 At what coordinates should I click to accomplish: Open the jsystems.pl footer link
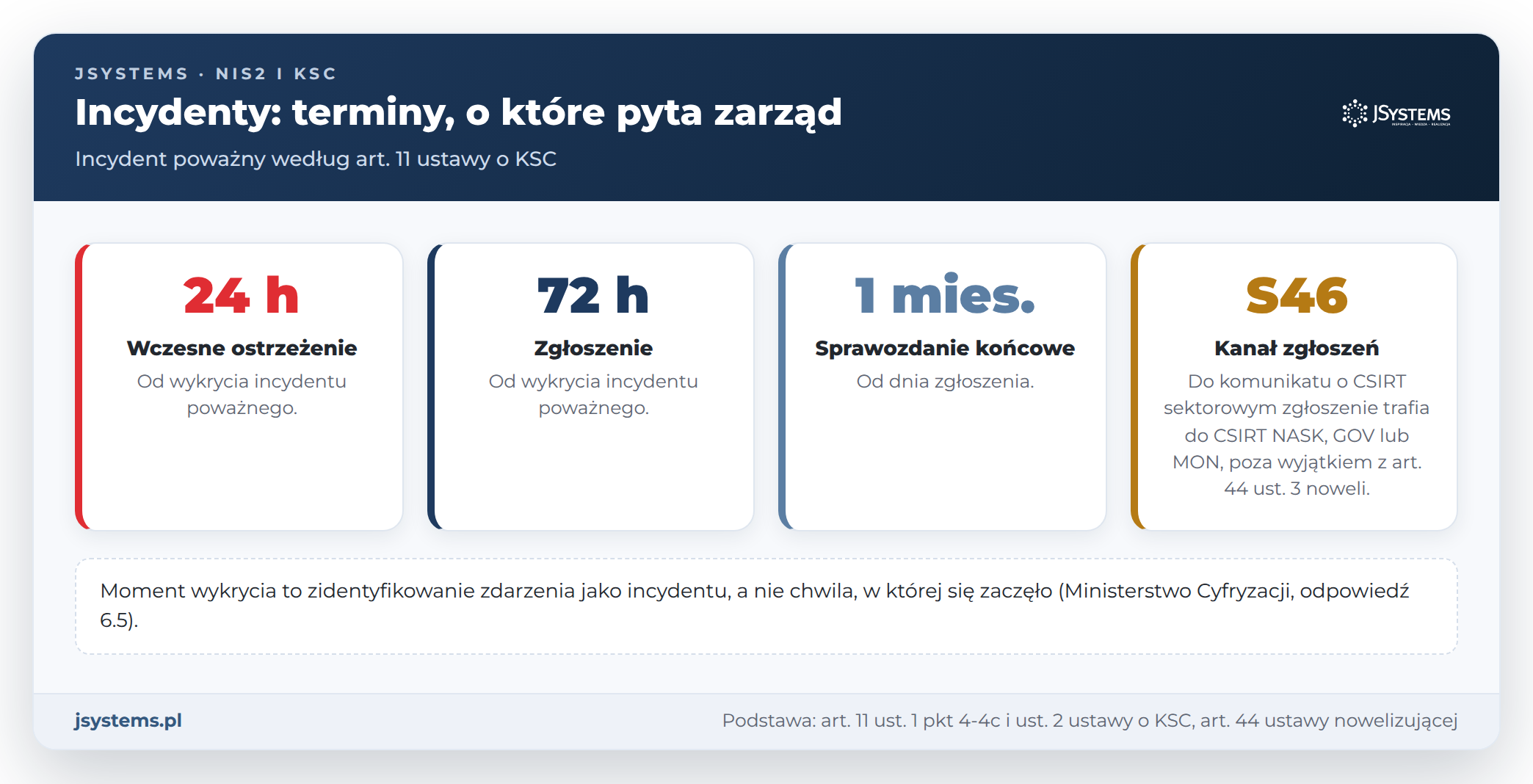coord(128,720)
